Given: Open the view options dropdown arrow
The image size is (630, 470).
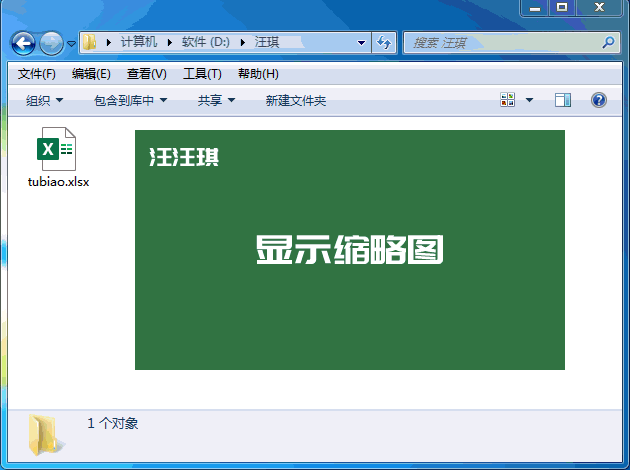Looking at the screenshot, I should (530, 100).
